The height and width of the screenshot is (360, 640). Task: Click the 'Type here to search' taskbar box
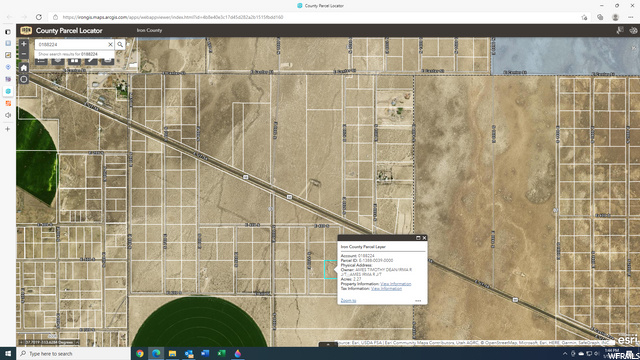(73, 353)
